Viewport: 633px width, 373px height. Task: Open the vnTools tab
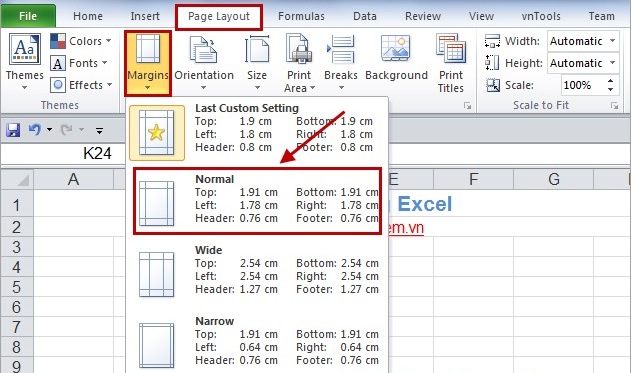pyautogui.click(x=541, y=16)
